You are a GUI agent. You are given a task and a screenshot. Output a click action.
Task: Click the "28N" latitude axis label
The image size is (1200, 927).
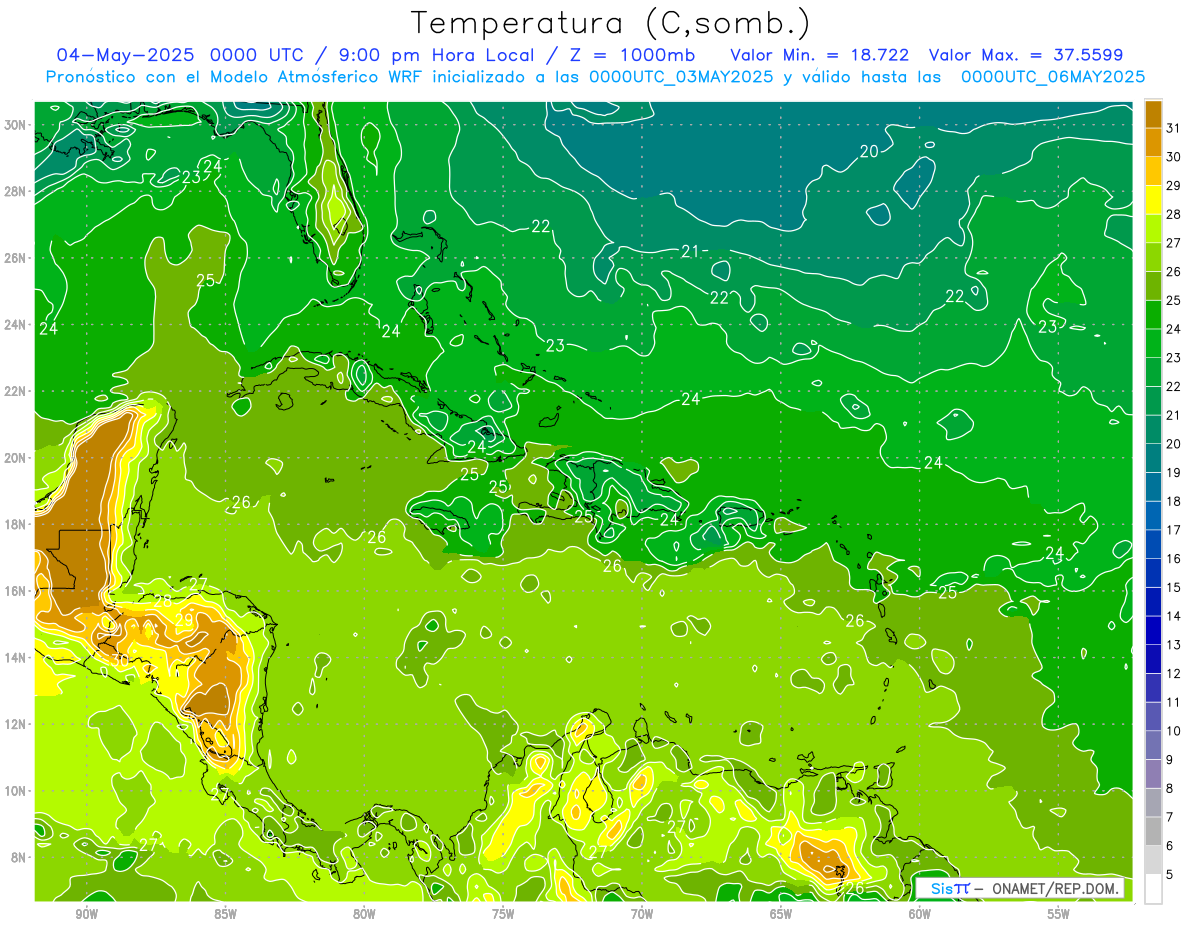pos(14,191)
